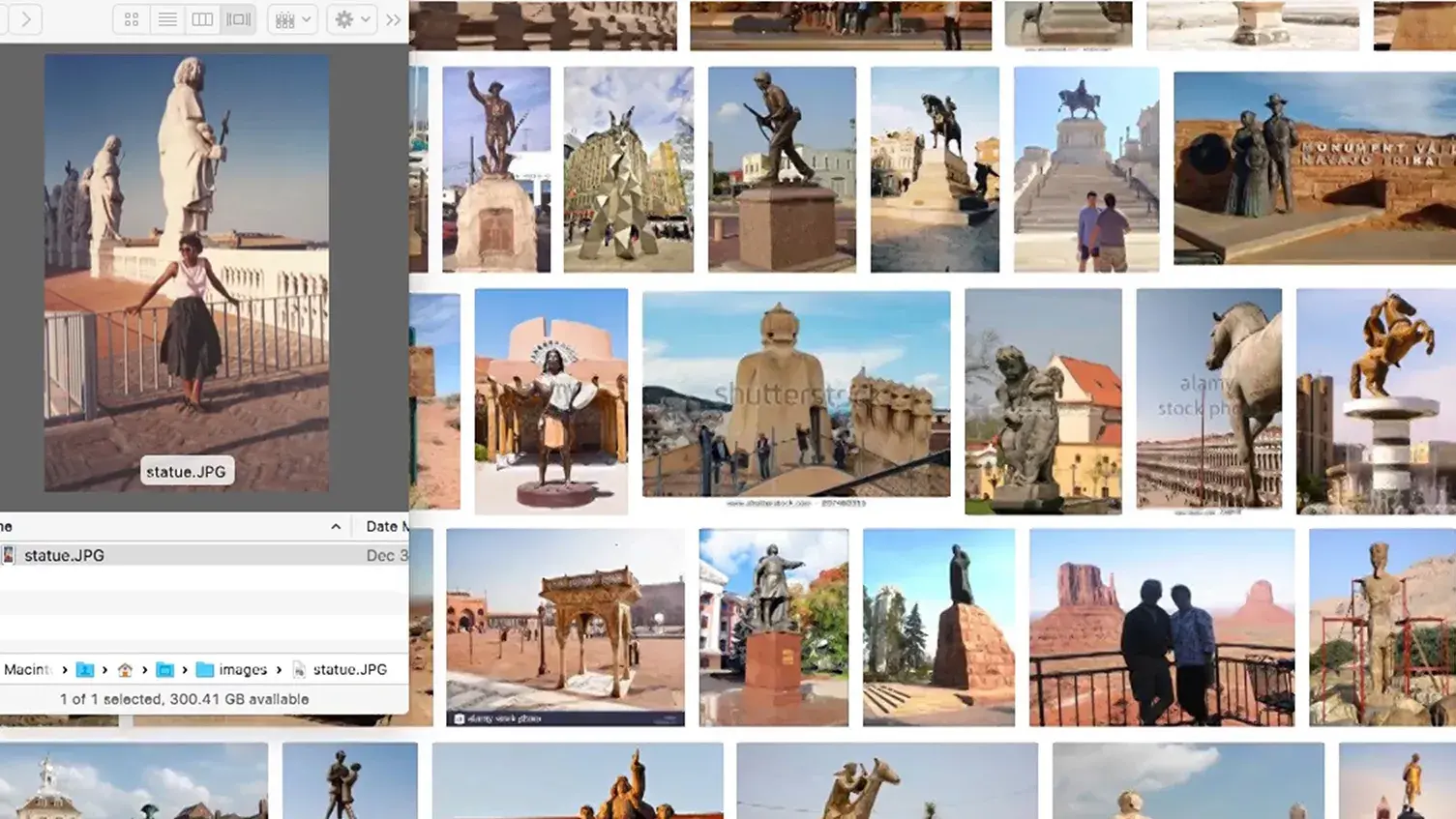Expand the toolbar overflow chevron
Image resolution: width=1456 pixels, height=819 pixels.
pos(393,18)
